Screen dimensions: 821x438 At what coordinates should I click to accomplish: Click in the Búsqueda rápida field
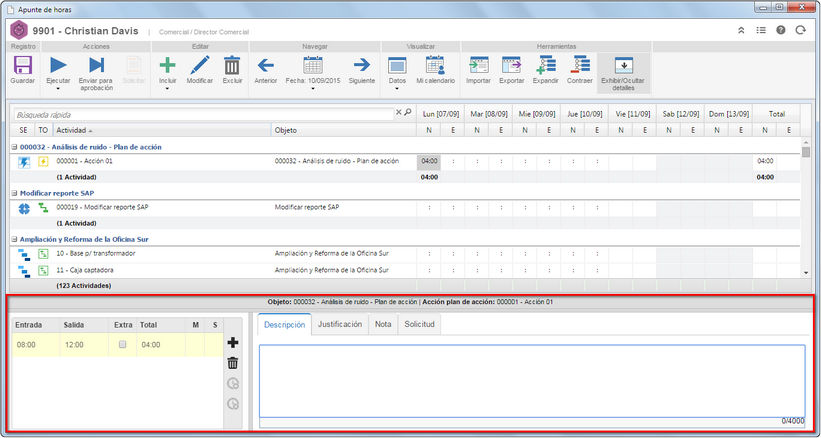(203, 114)
